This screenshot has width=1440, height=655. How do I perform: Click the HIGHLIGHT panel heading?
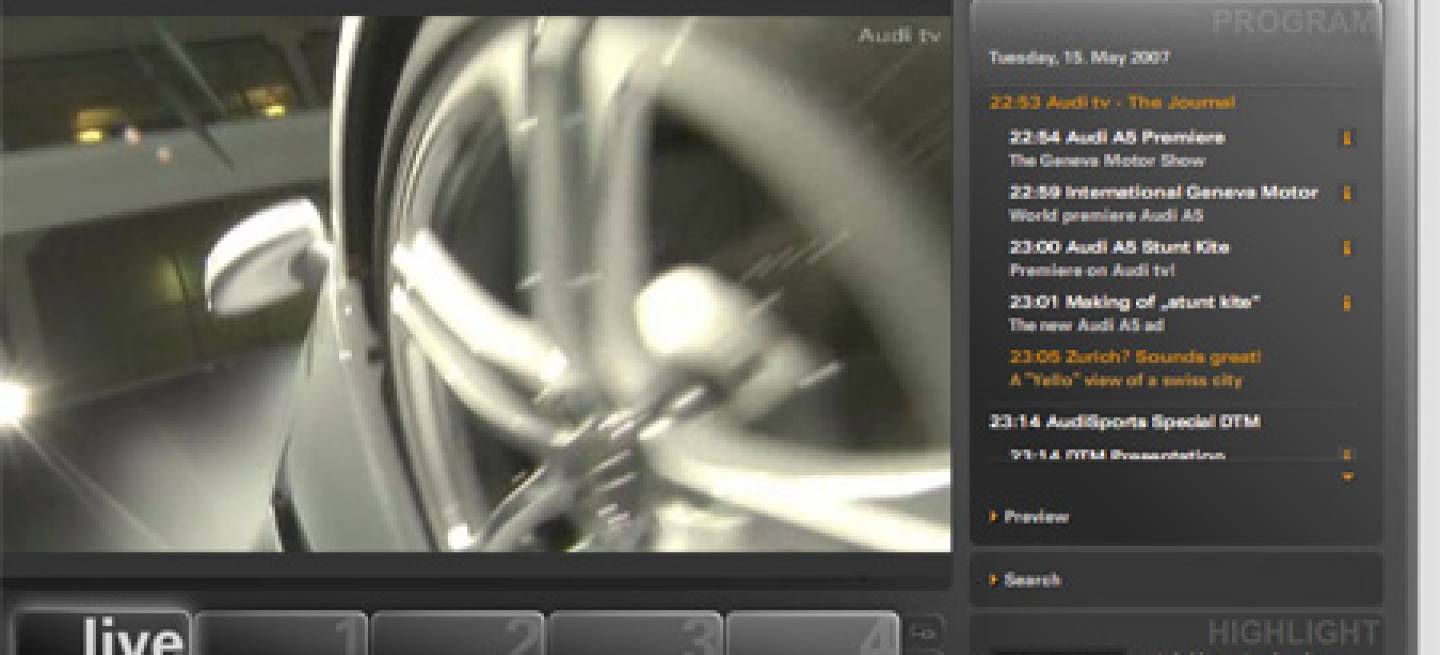coord(1293,633)
